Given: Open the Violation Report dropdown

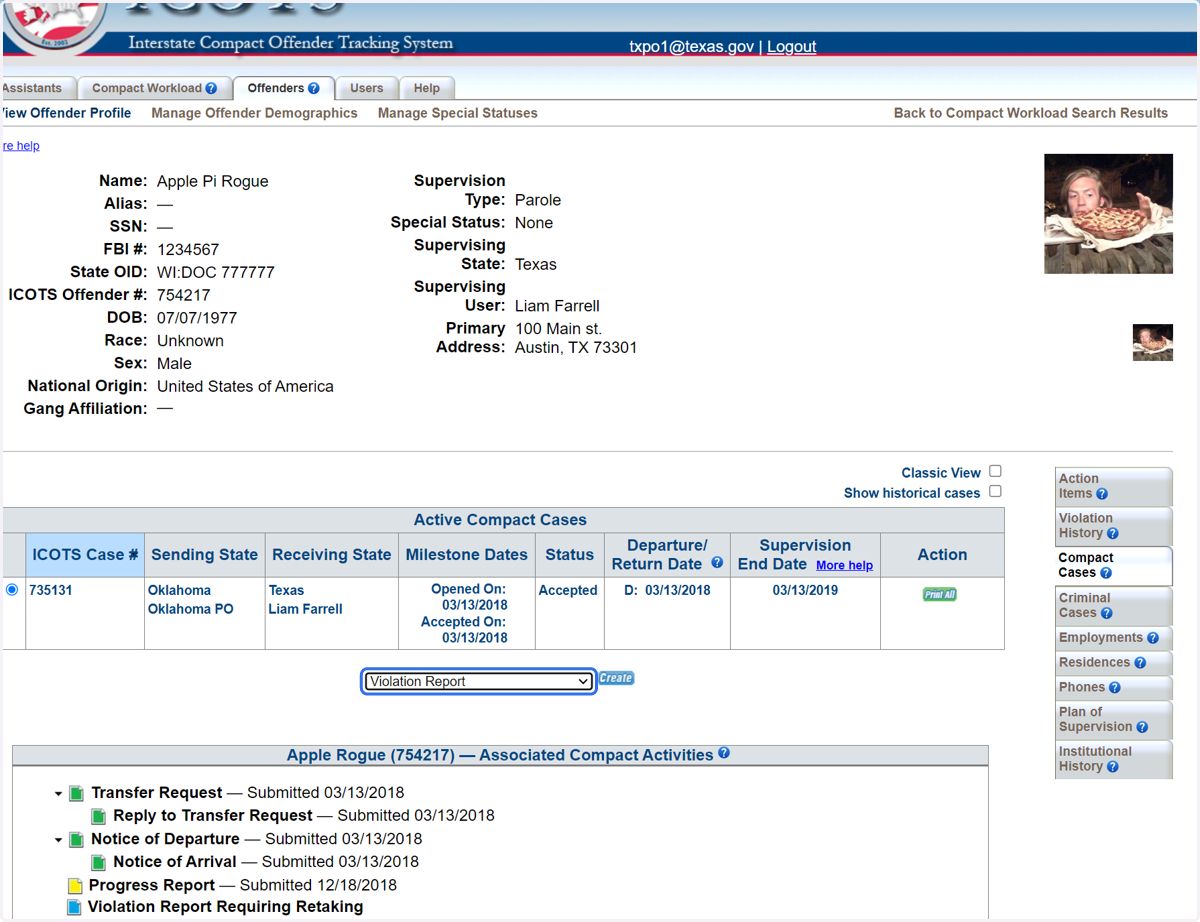Looking at the screenshot, I should click(x=479, y=681).
